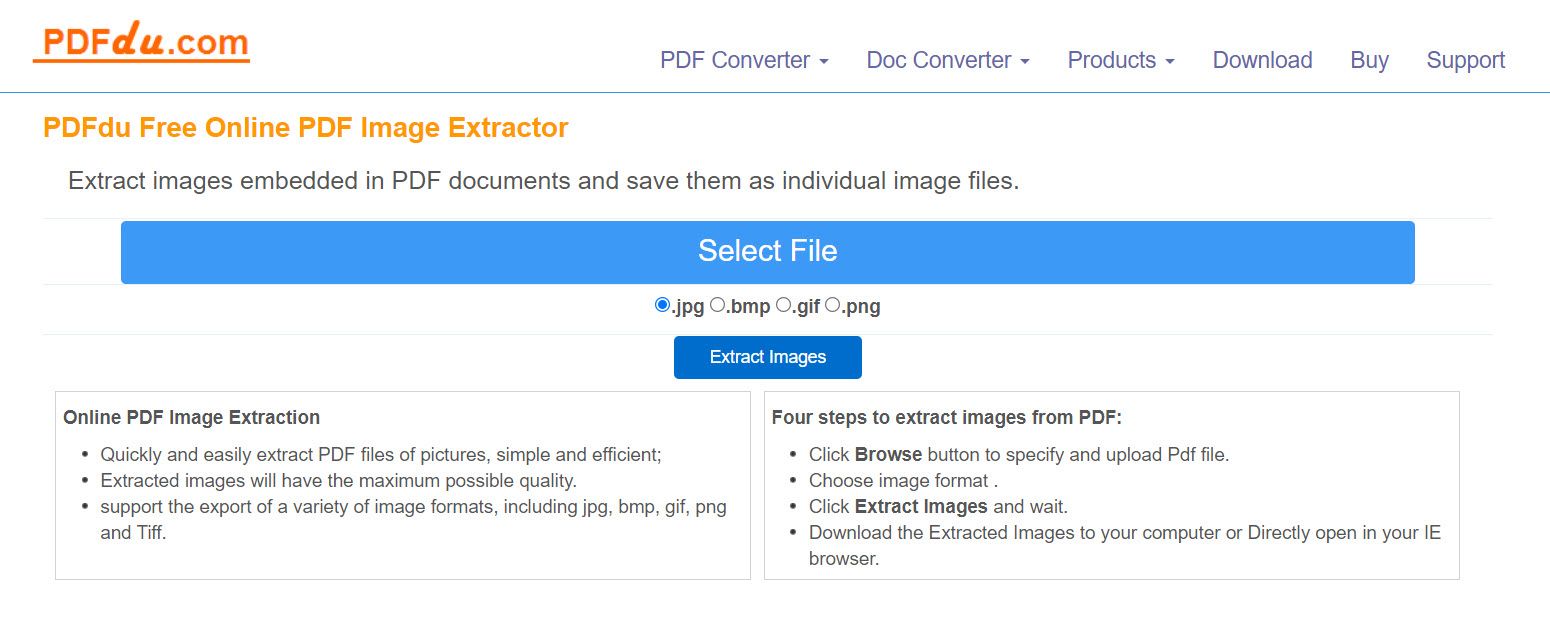Screen dimensions: 1550x643
Task: Click the Extract Images button
Action: (767, 357)
